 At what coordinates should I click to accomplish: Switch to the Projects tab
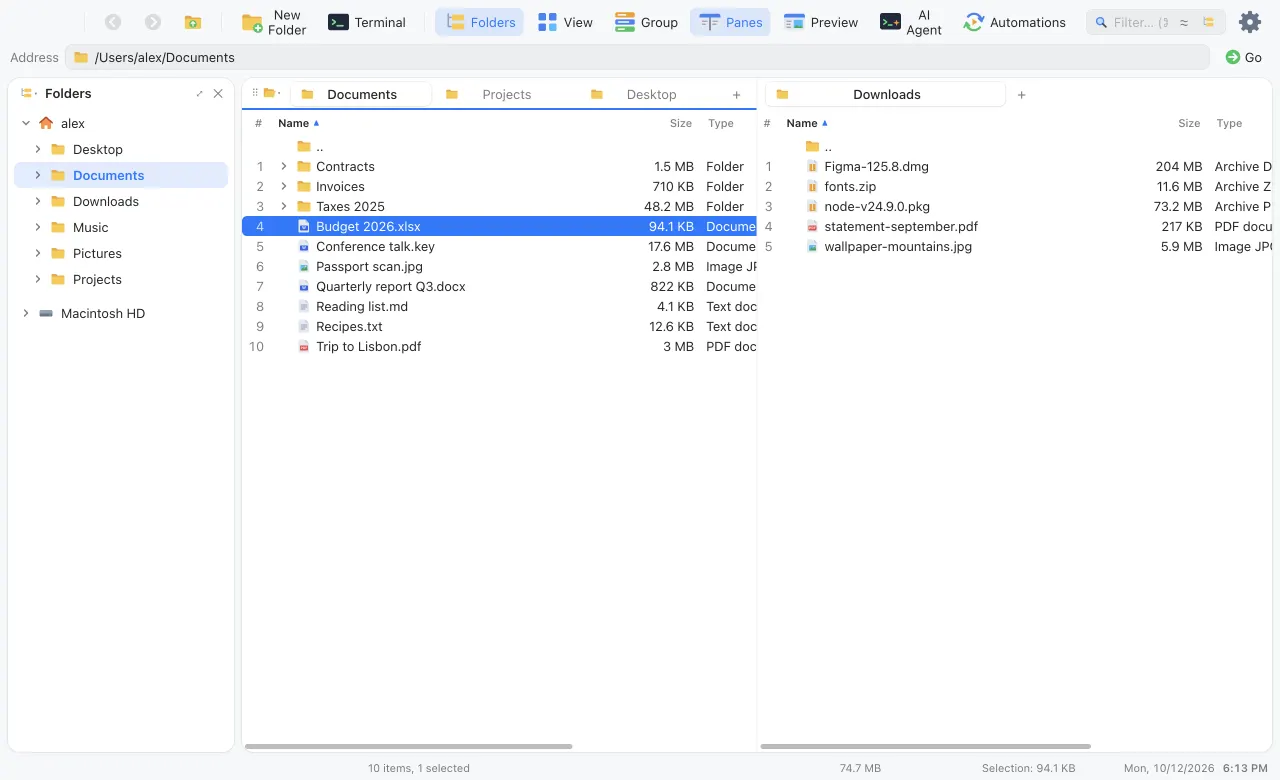point(506,94)
